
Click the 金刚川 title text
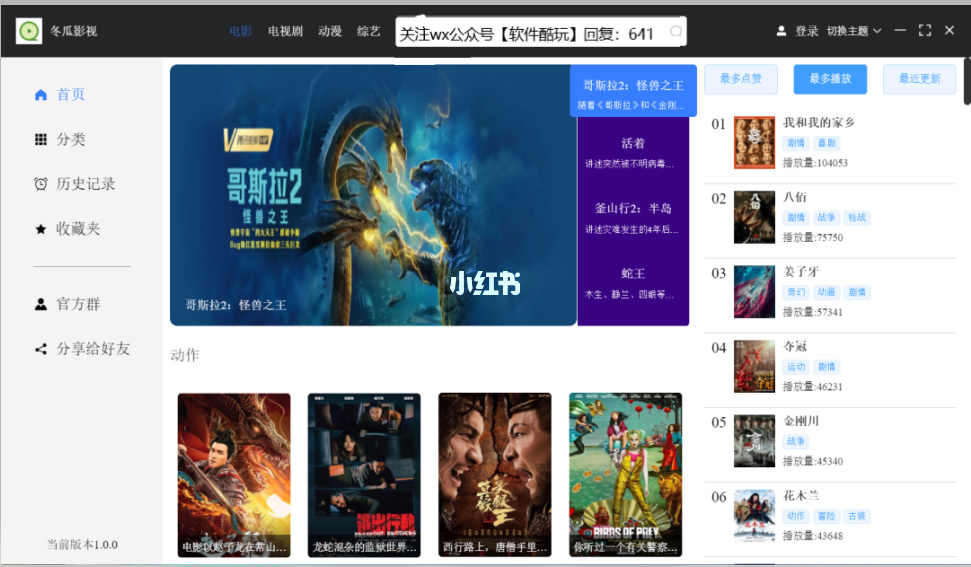point(801,421)
